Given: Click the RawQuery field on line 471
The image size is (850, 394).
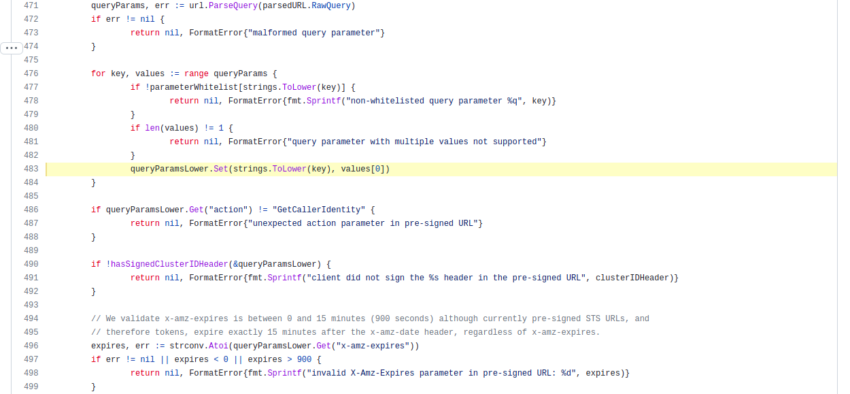Looking at the screenshot, I should tap(331, 5).
